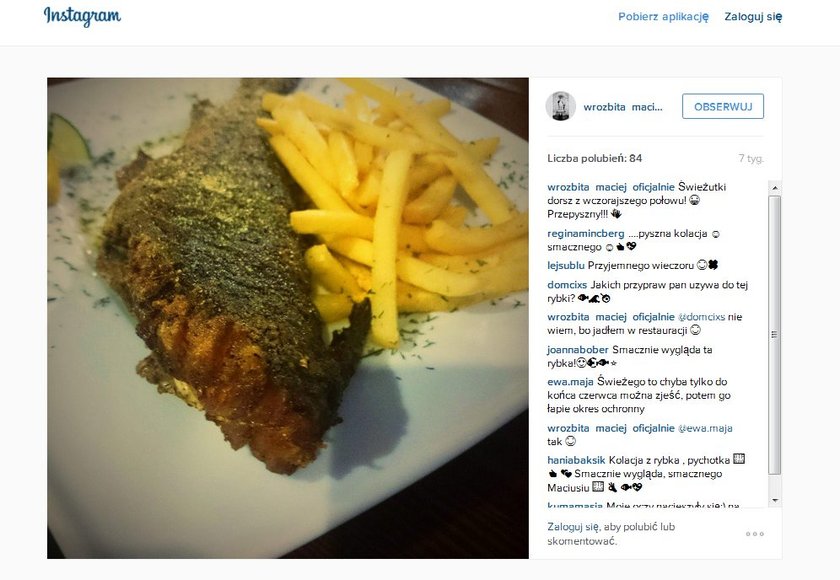The width and height of the screenshot is (840, 580).
Task: Click the comments scrollbar down arrow
Action: point(774,500)
